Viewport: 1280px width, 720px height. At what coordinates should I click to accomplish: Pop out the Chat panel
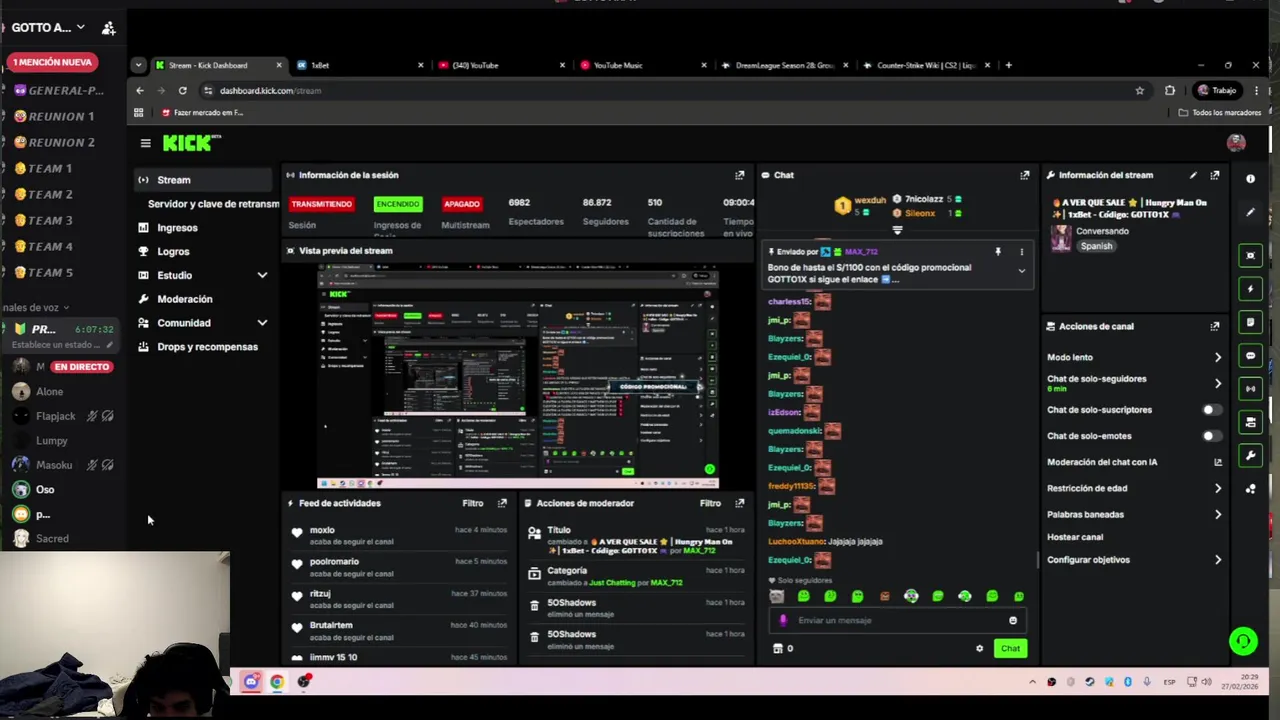click(x=1025, y=175)
